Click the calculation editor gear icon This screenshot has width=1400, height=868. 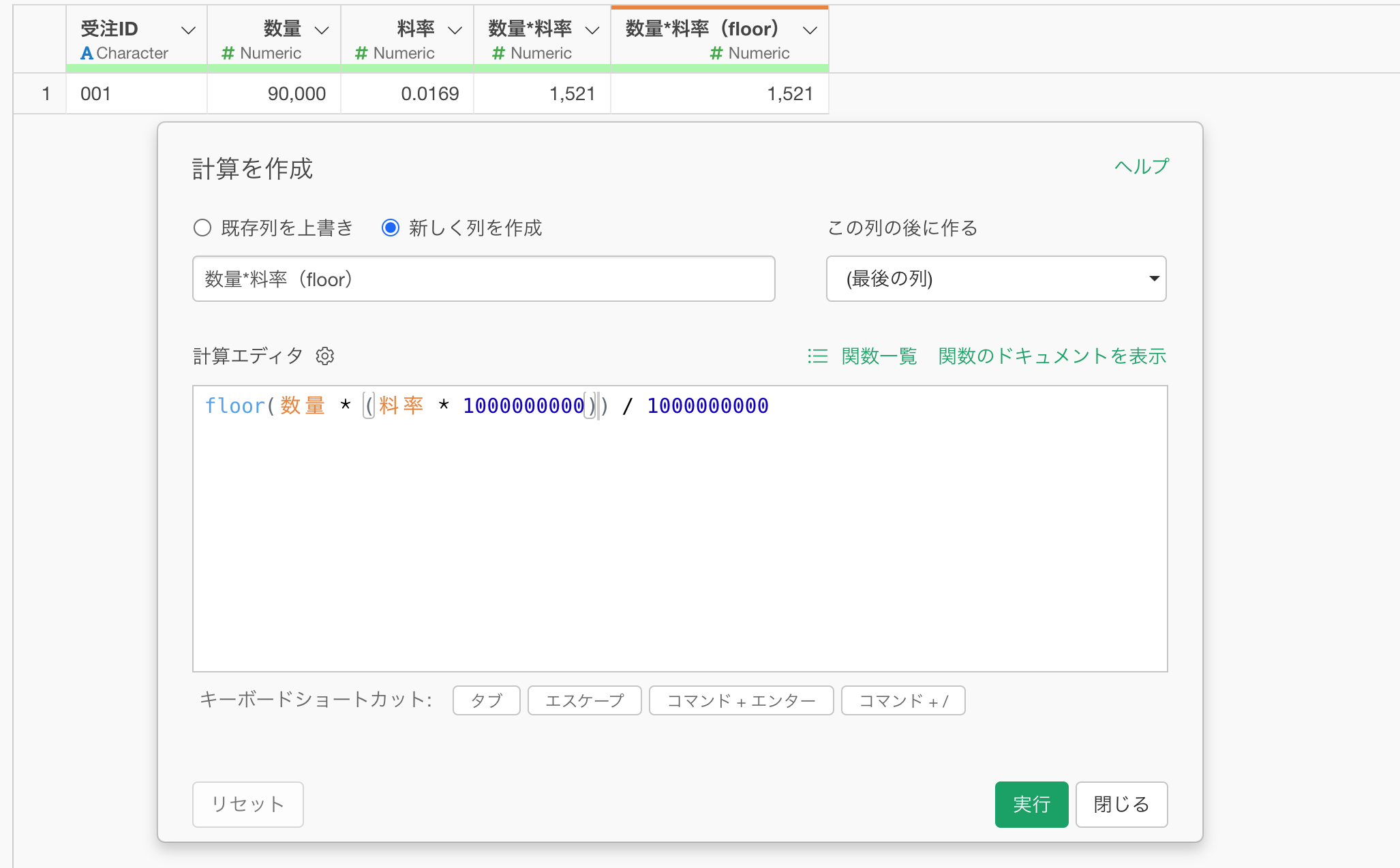click(325, 356)
